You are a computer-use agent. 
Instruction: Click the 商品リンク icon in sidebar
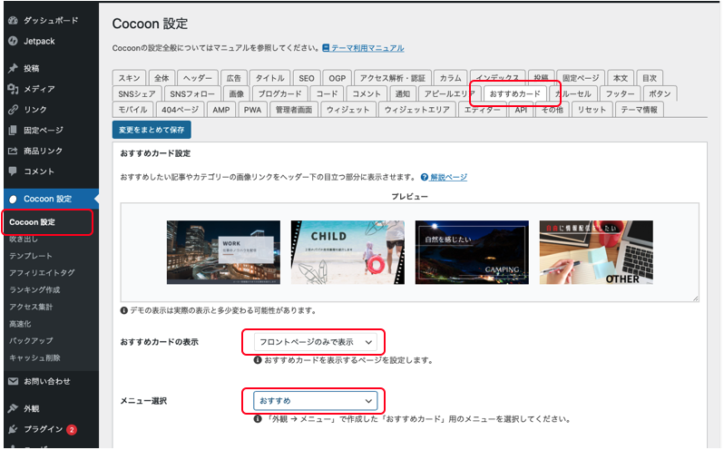[13, 151]
